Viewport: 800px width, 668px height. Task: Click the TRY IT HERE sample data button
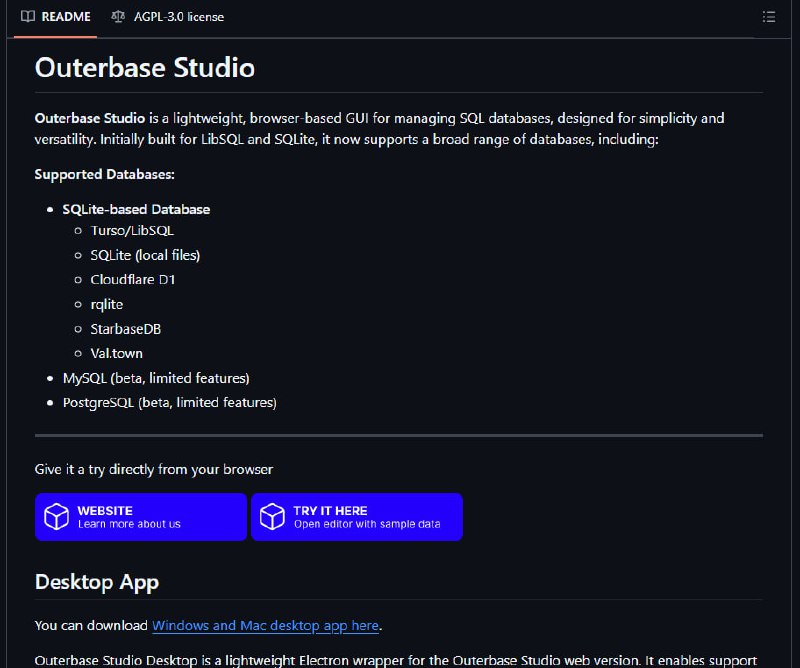click(357, 517)
